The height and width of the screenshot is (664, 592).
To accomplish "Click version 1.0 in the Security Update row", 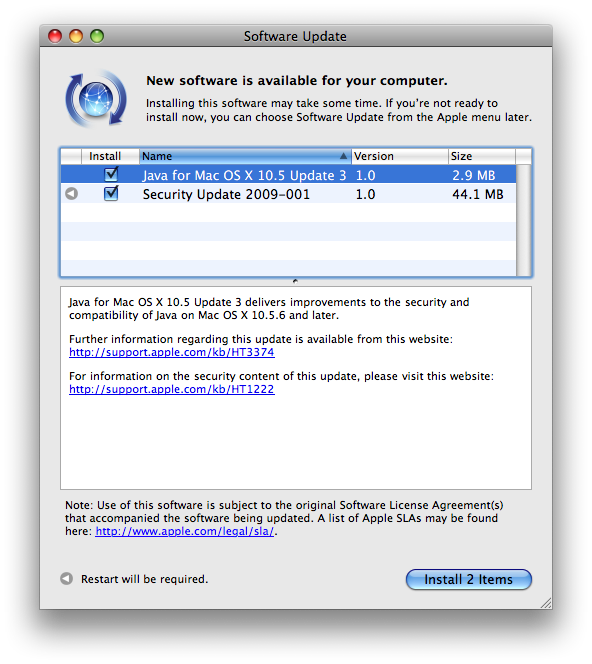I will (x=365, y=194).
